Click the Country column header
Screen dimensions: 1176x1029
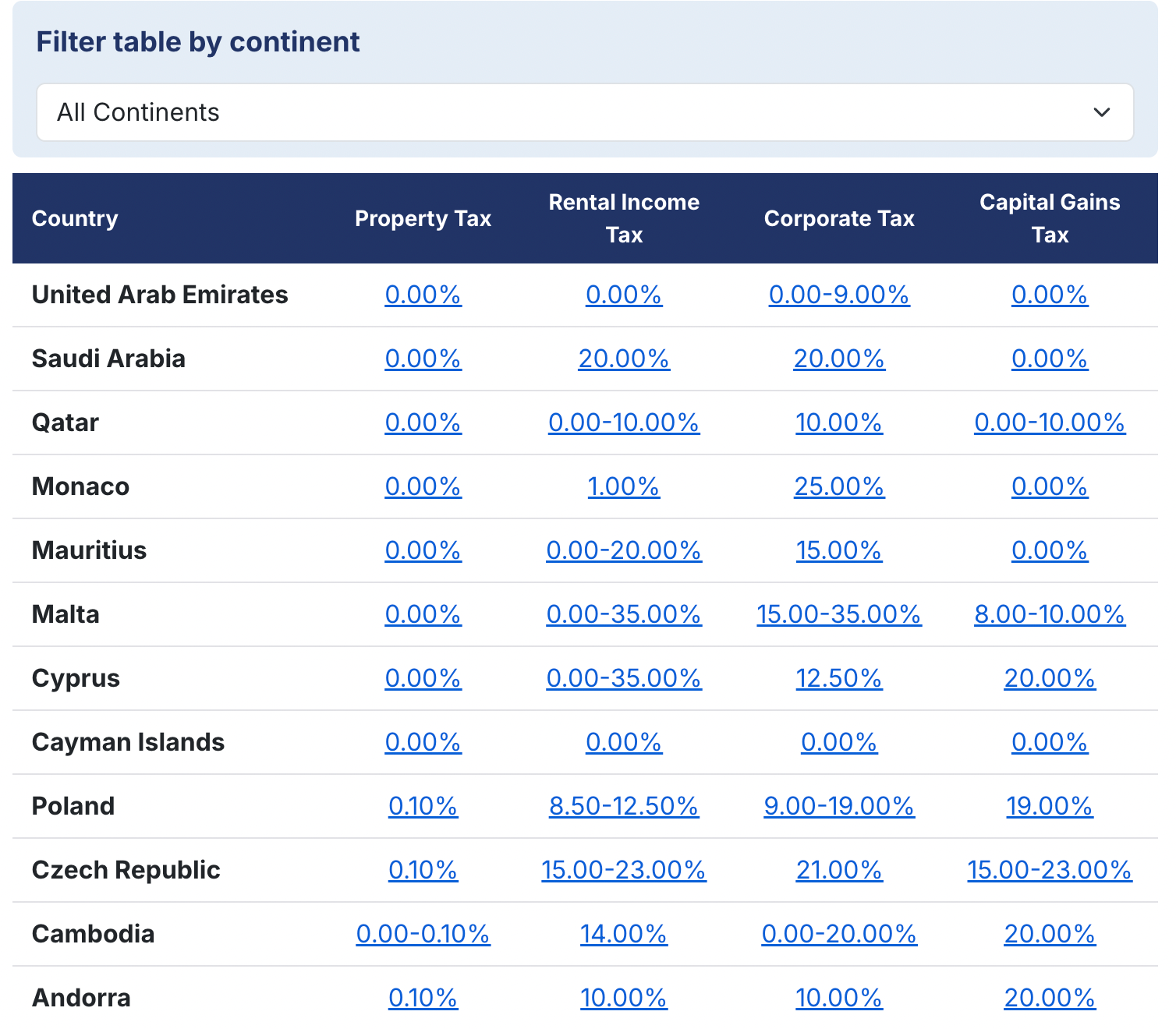75,218
